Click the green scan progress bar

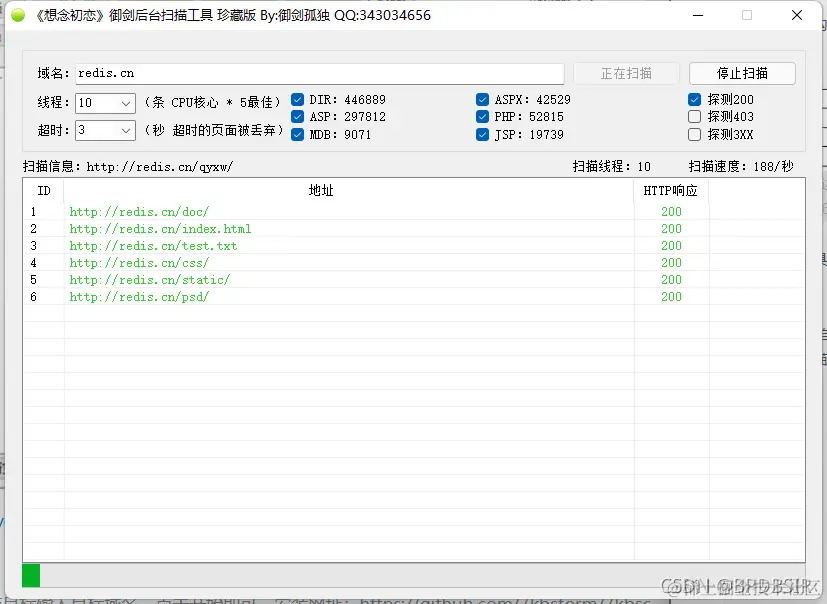31,576
